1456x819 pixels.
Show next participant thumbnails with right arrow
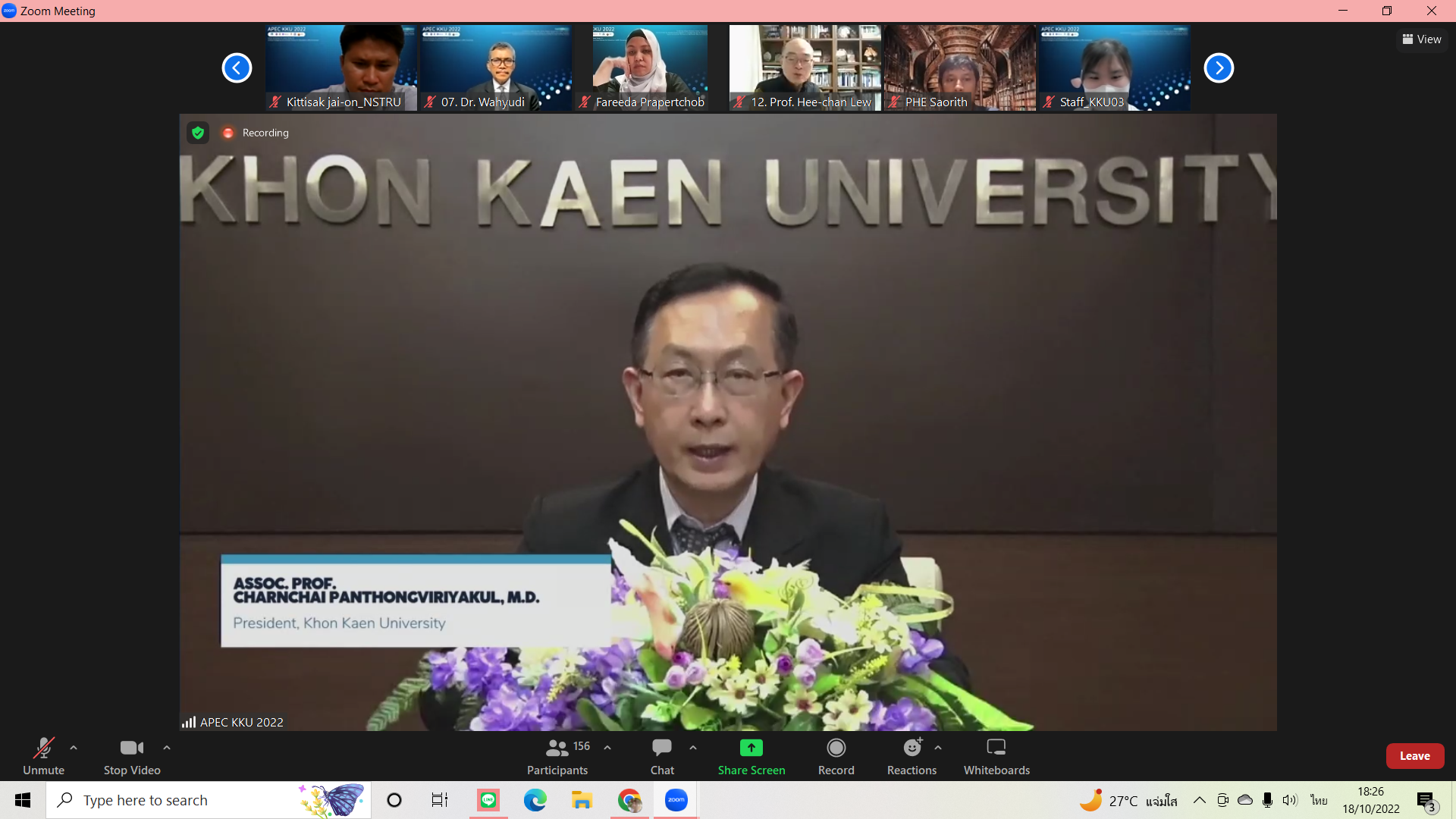[x=1219, y=68]
